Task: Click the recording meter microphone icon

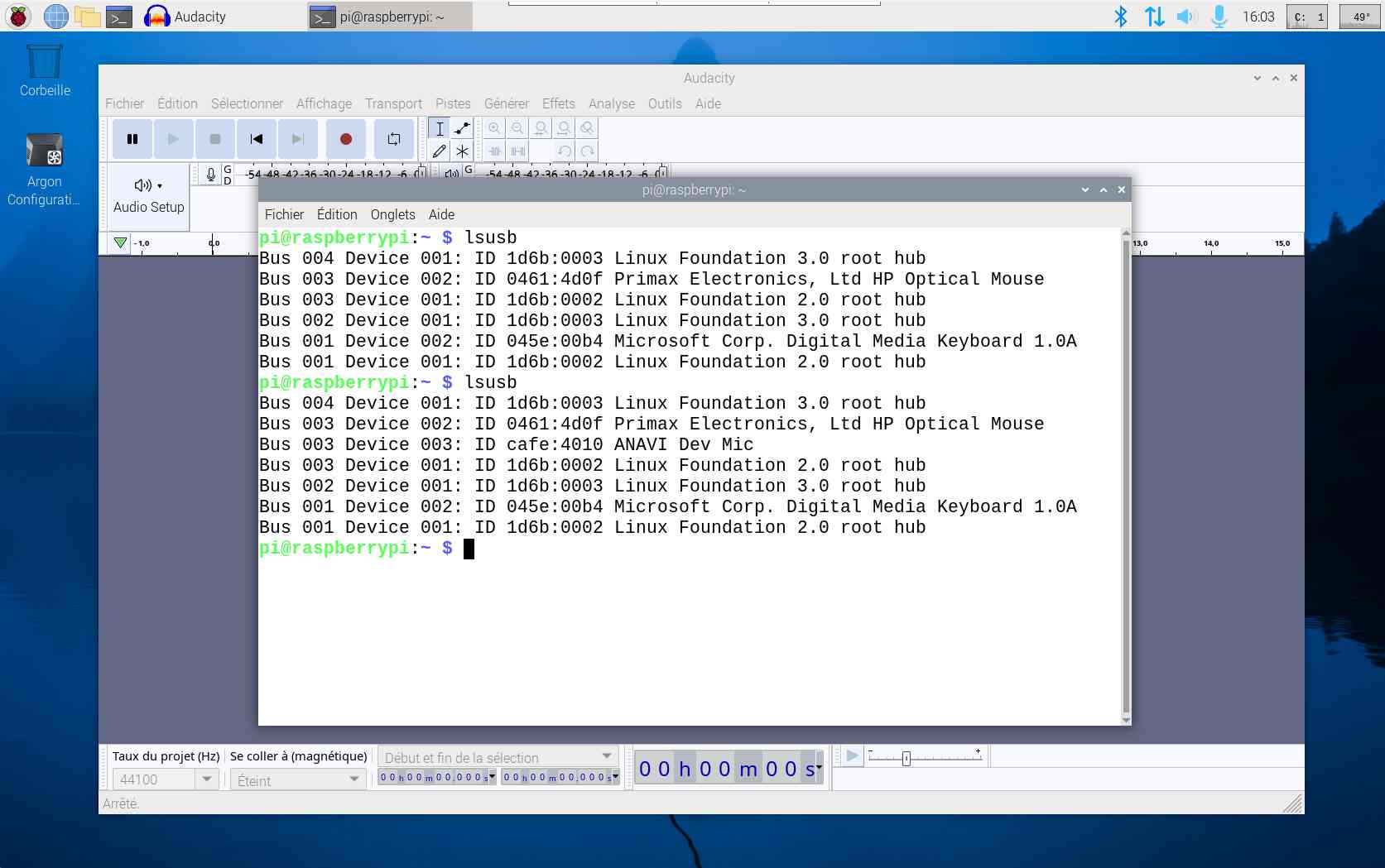Action: (x=211, y=174)
